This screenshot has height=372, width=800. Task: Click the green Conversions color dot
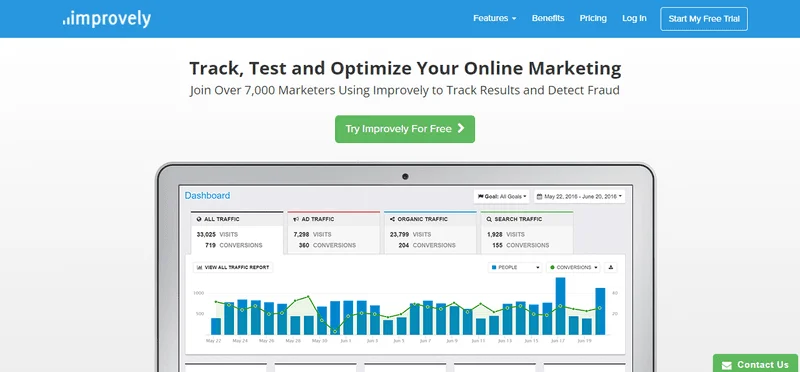[x=552, y=267]
